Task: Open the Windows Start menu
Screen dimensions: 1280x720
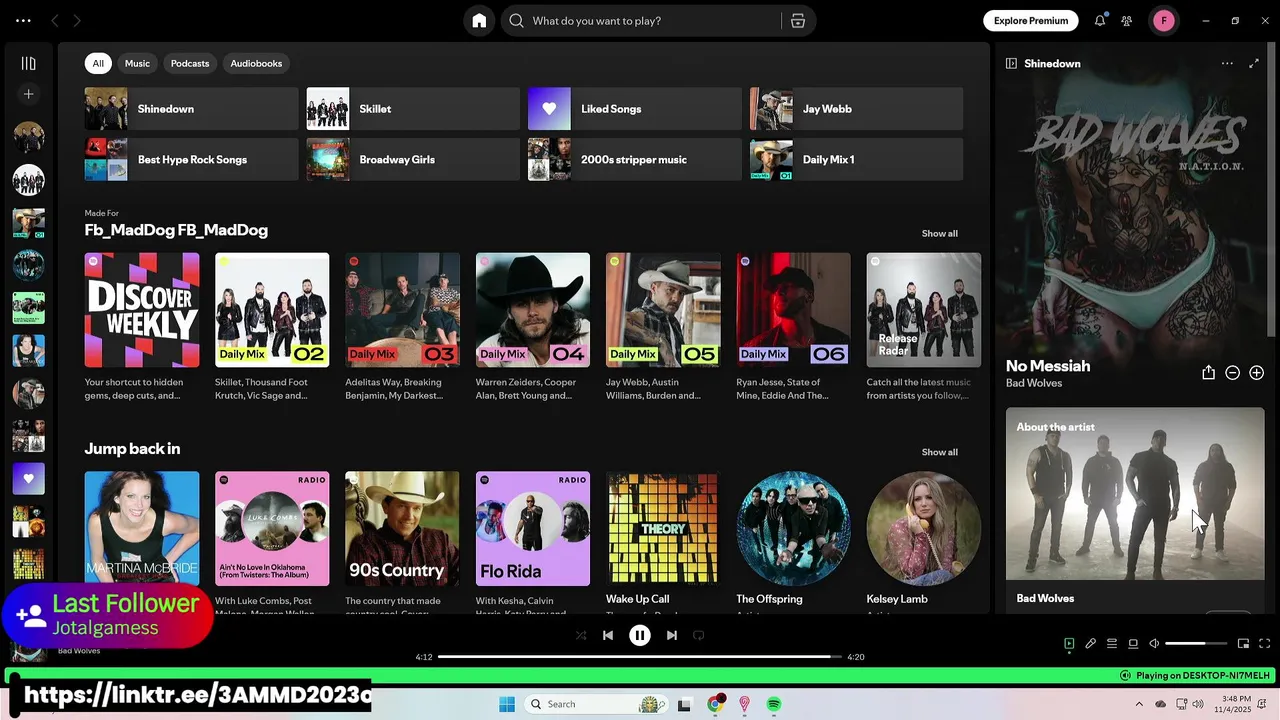Action: [x=507, y=704]
